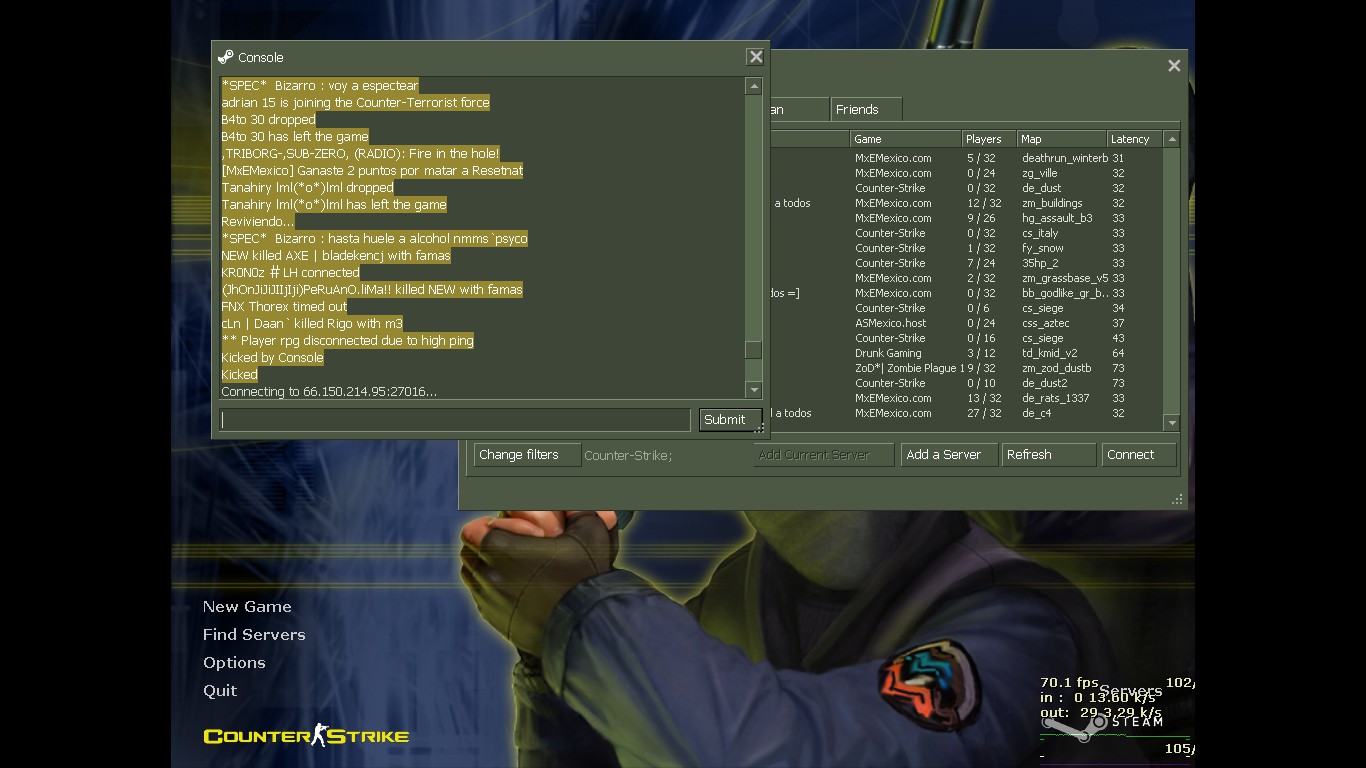Click the server list scroll up arrow
The height and width of the screenshot is (768, 1366).
(1173, 140)
